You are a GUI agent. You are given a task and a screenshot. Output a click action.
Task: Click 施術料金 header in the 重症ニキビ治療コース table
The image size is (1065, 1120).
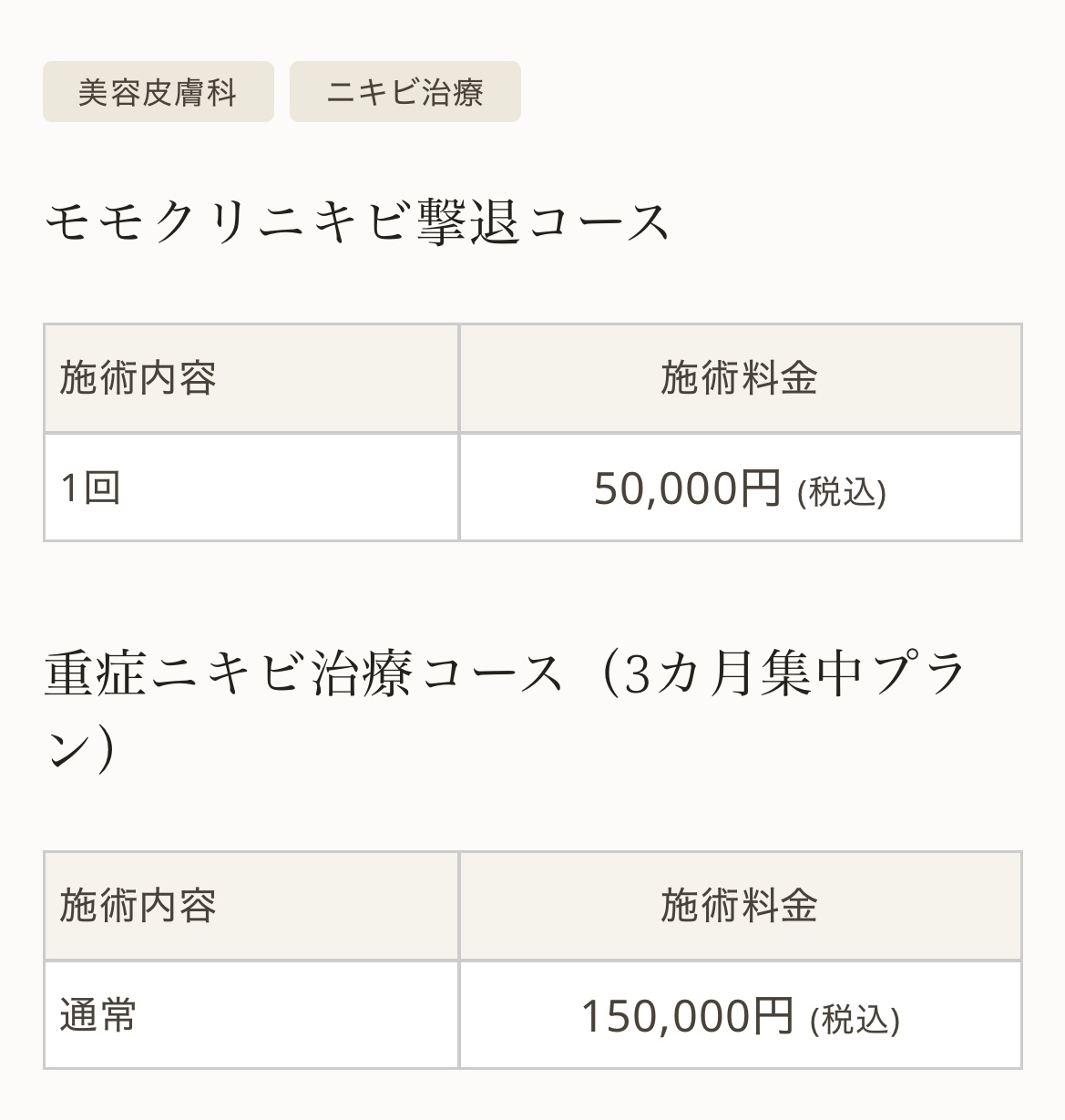pyautogui.click(x=739, y=906)
